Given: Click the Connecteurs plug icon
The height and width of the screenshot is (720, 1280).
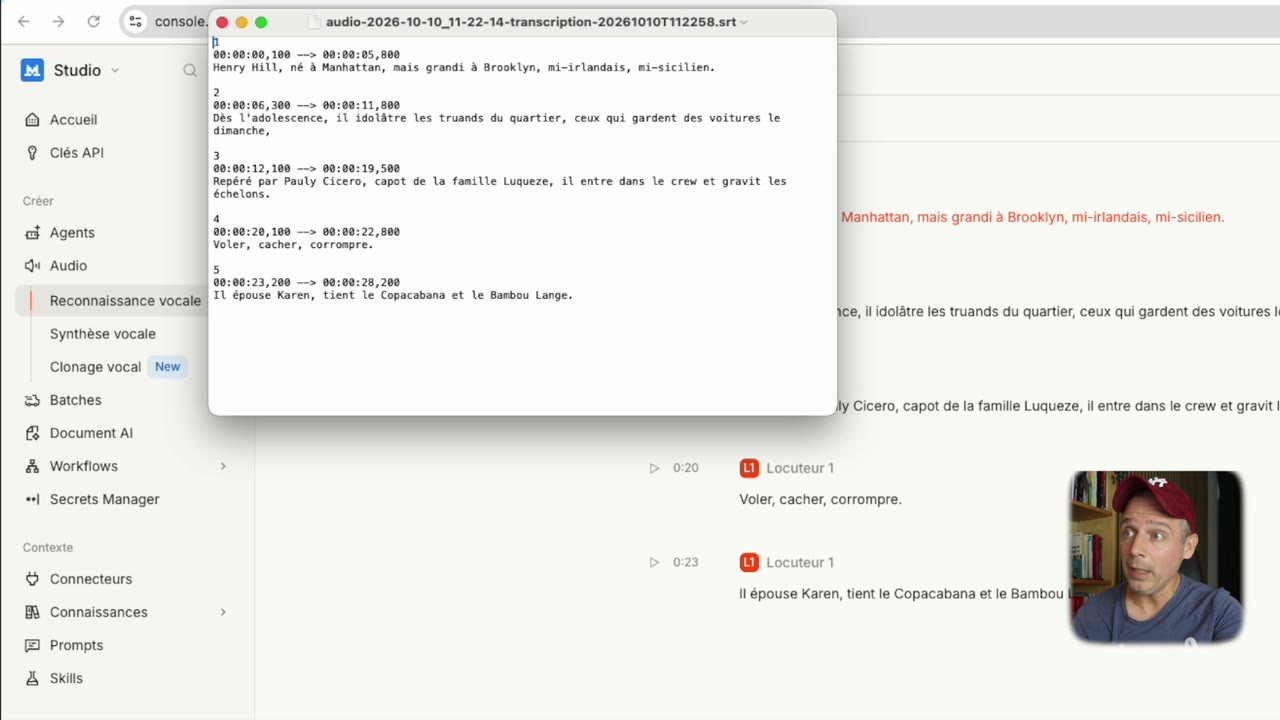Looking at the screenshot, I should (x=32, y=579).
